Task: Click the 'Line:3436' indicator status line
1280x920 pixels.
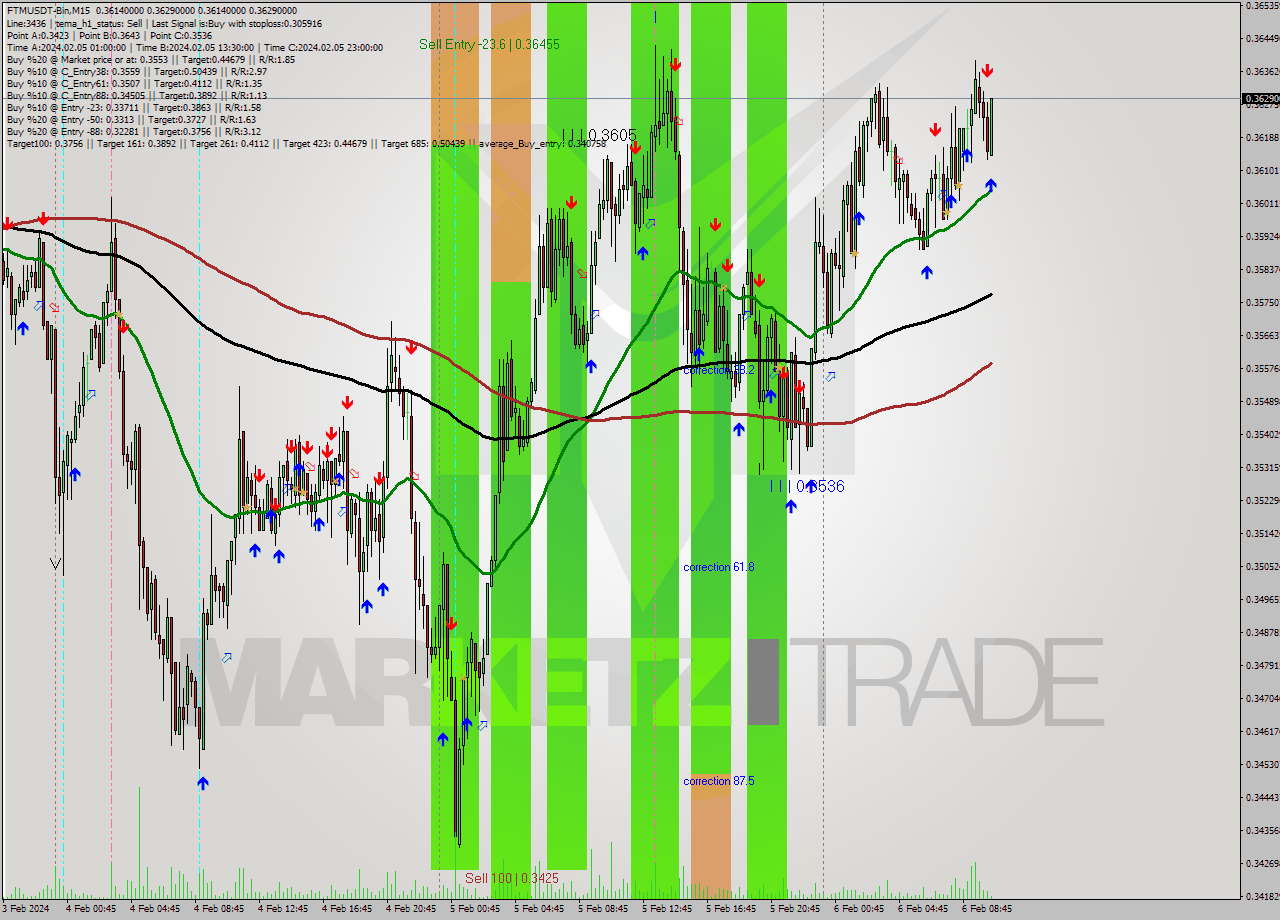Action: coord(164,23)
